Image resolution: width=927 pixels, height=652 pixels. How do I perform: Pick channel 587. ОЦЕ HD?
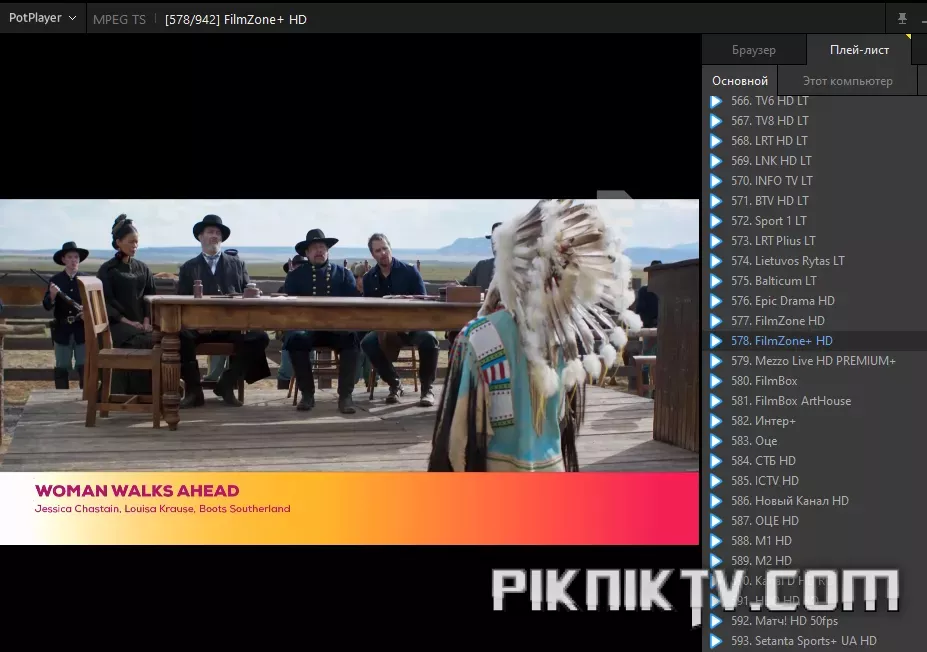click(x=764, y=521)
